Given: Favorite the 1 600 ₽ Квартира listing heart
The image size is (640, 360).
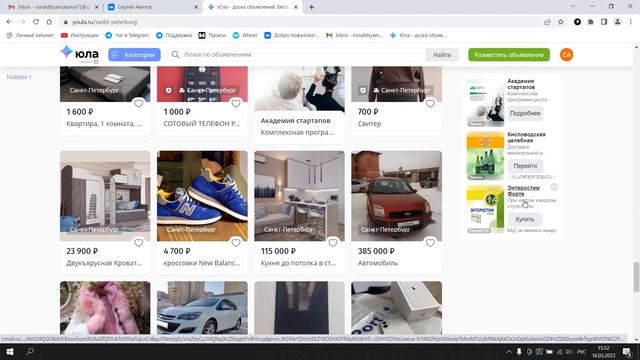Looking at the screenshot, I should tap(139, 104).
